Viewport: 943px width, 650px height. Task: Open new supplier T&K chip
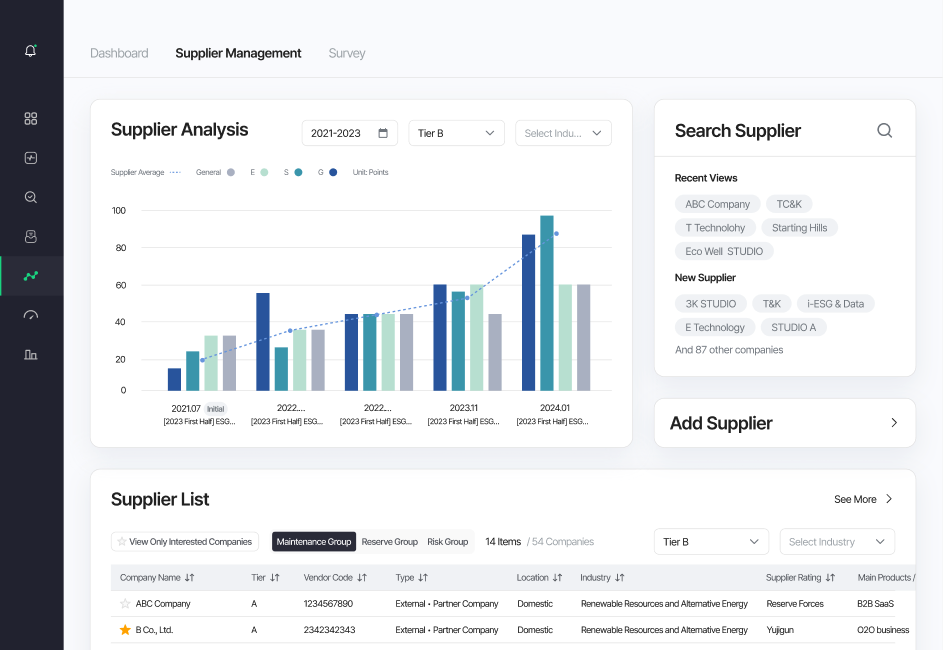click(x=772, y=304)
